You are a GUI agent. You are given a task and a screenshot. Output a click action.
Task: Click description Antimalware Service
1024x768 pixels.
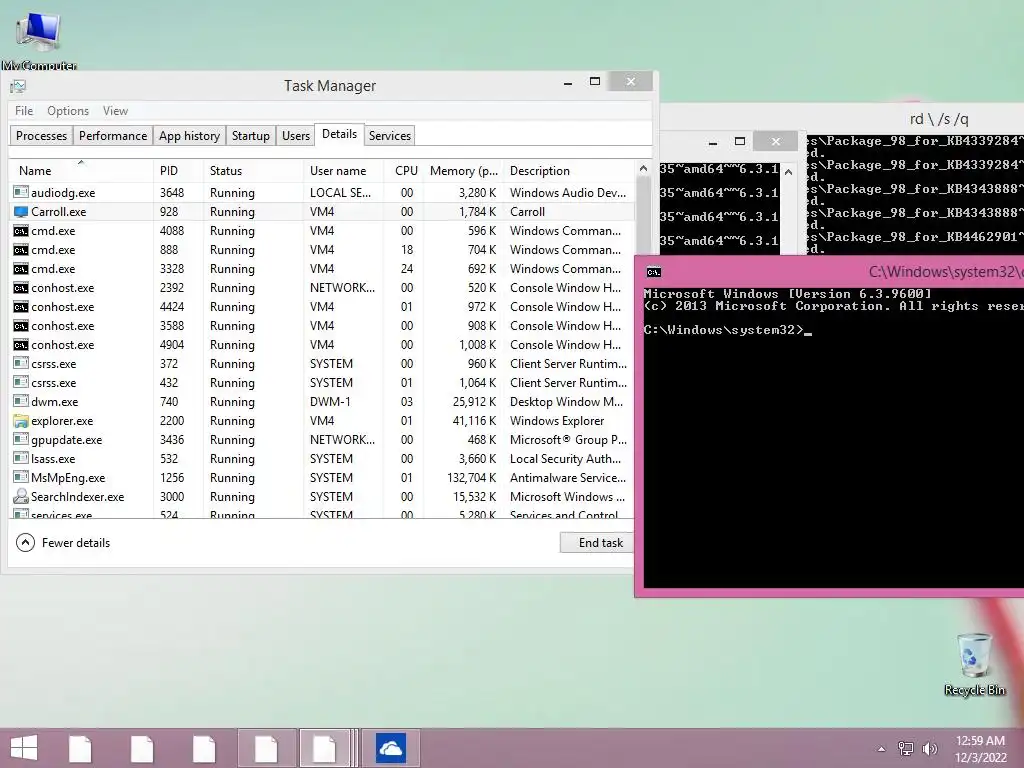click(568, 477)
